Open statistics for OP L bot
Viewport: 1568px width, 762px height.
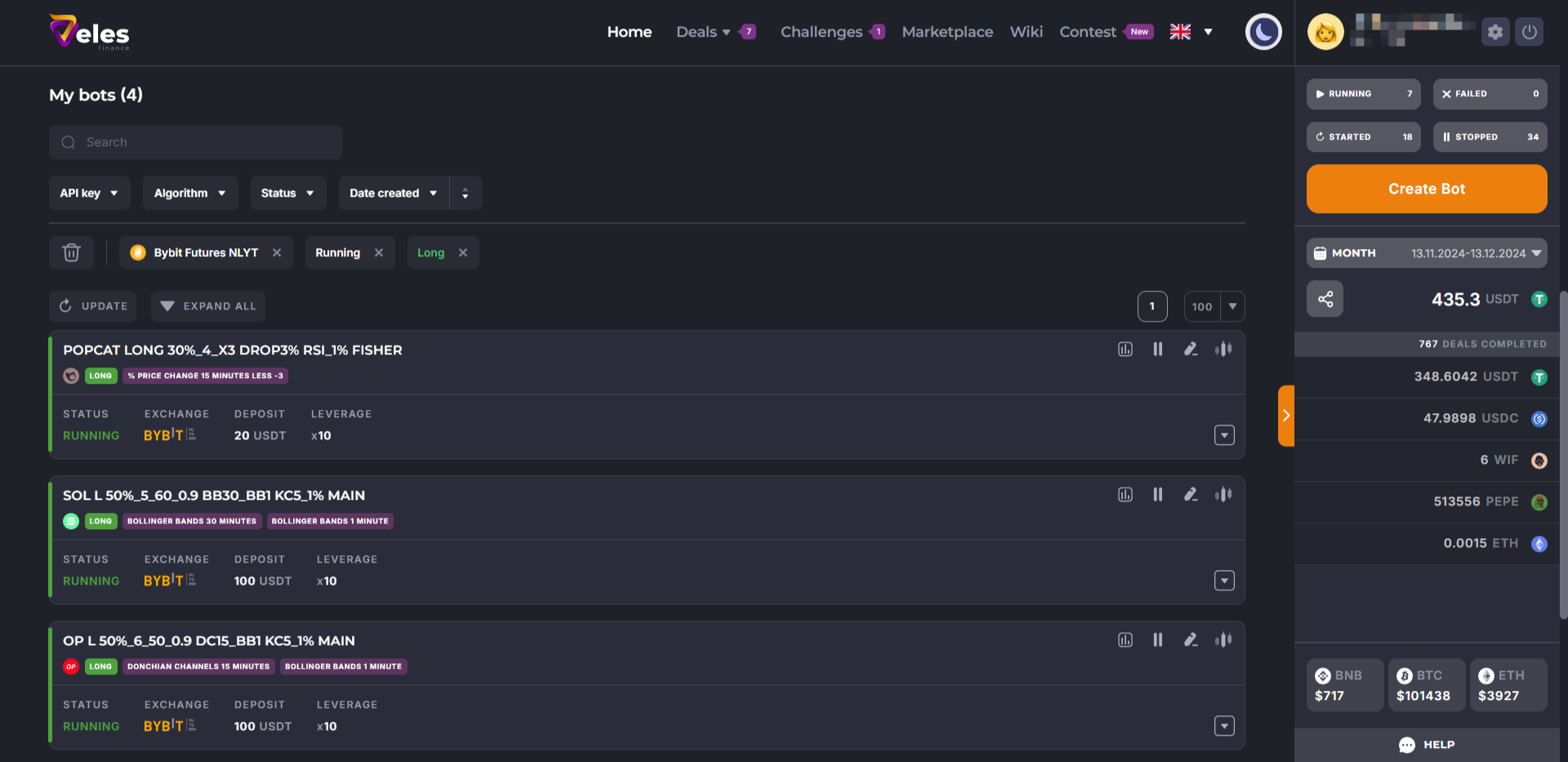tap(1125, 640)
